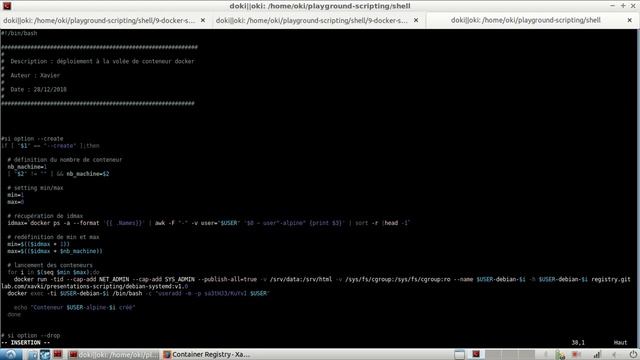
Task: Close the second 9-docker-s terminal tab
Action: [416, 20]
